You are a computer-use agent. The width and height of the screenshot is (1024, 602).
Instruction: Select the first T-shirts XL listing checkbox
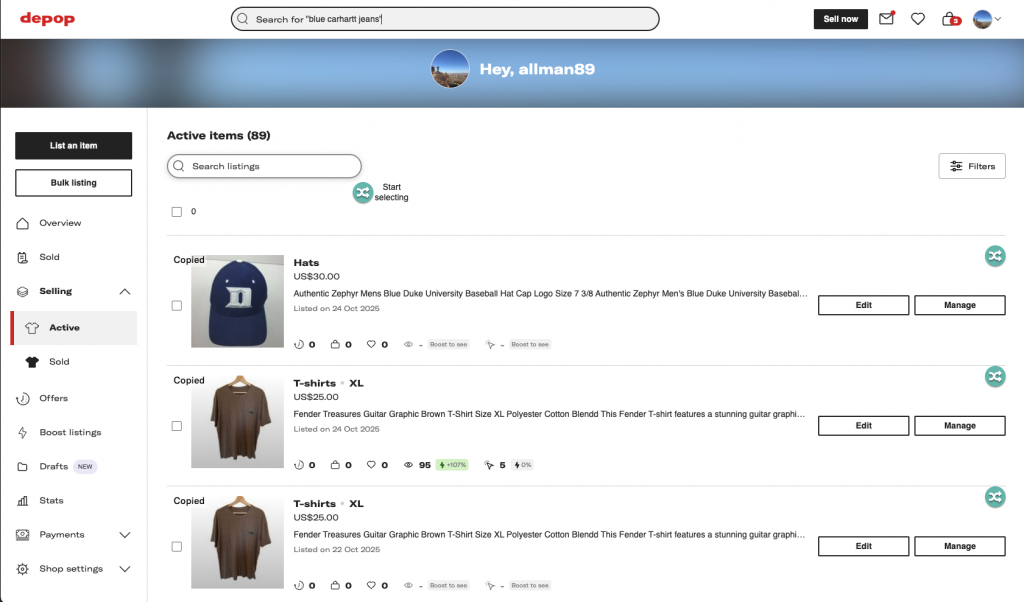[x=177, y=426]
